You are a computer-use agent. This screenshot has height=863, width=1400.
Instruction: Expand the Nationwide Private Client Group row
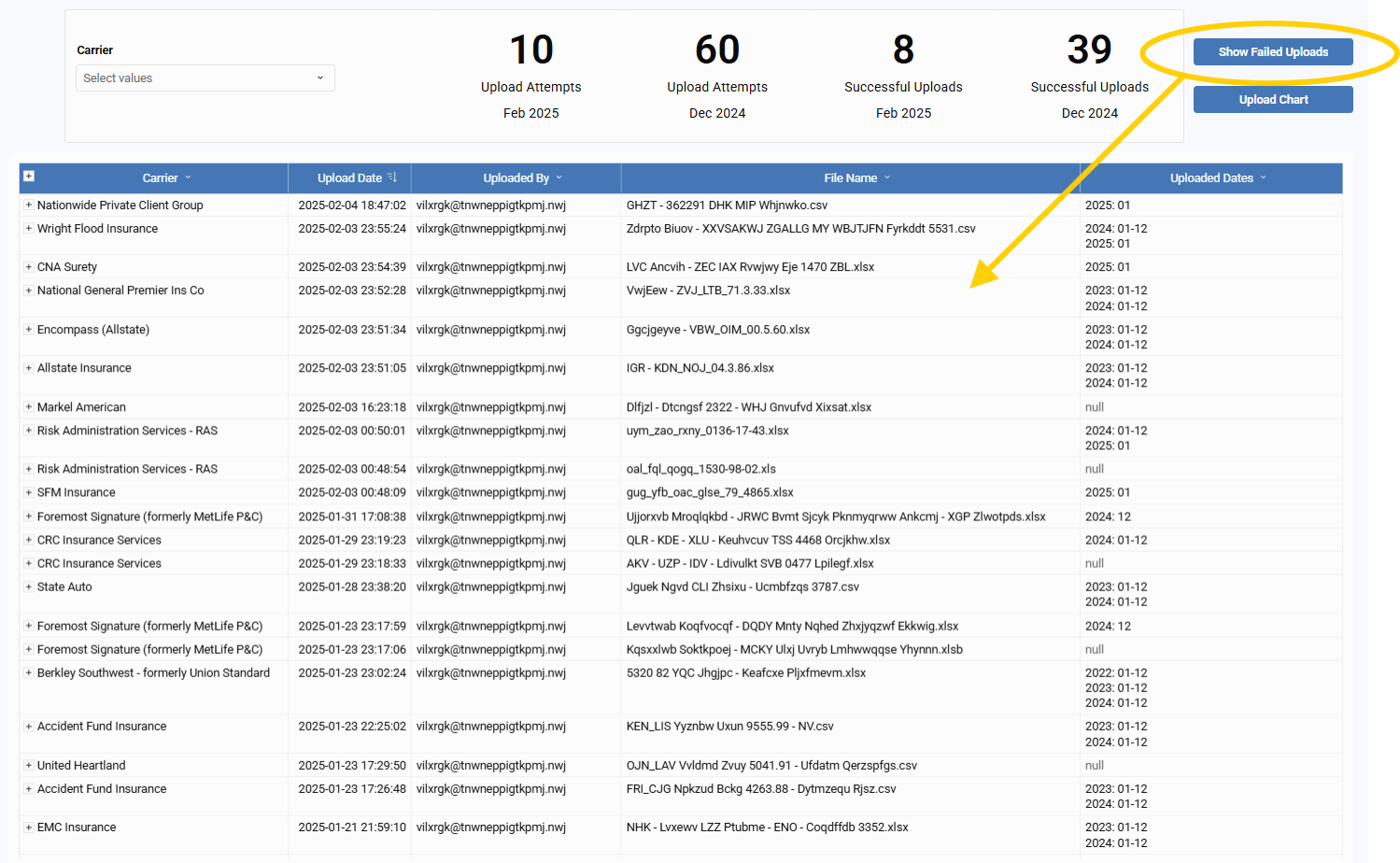pos(29,205)
